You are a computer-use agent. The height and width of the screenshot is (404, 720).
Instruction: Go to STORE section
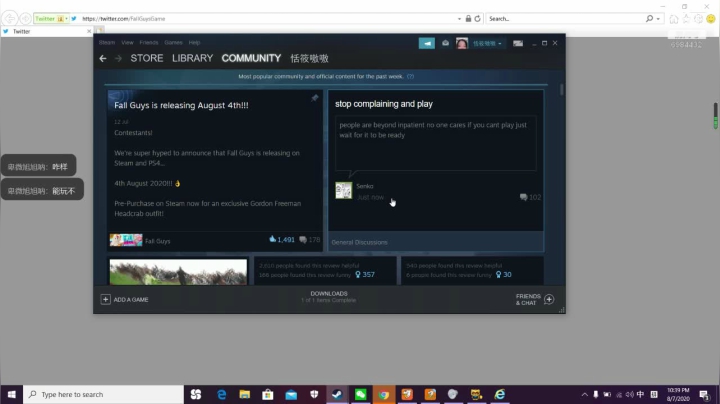pos(147,58)
